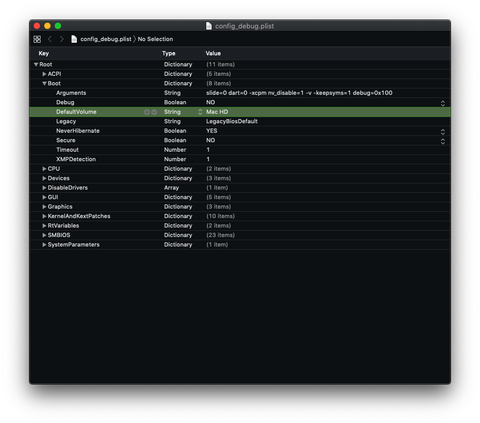Viewport: 480px width, 423px height.
Task: Collapse the Boot dictionary
Action: pyautogui.click(x=44, y=84)
